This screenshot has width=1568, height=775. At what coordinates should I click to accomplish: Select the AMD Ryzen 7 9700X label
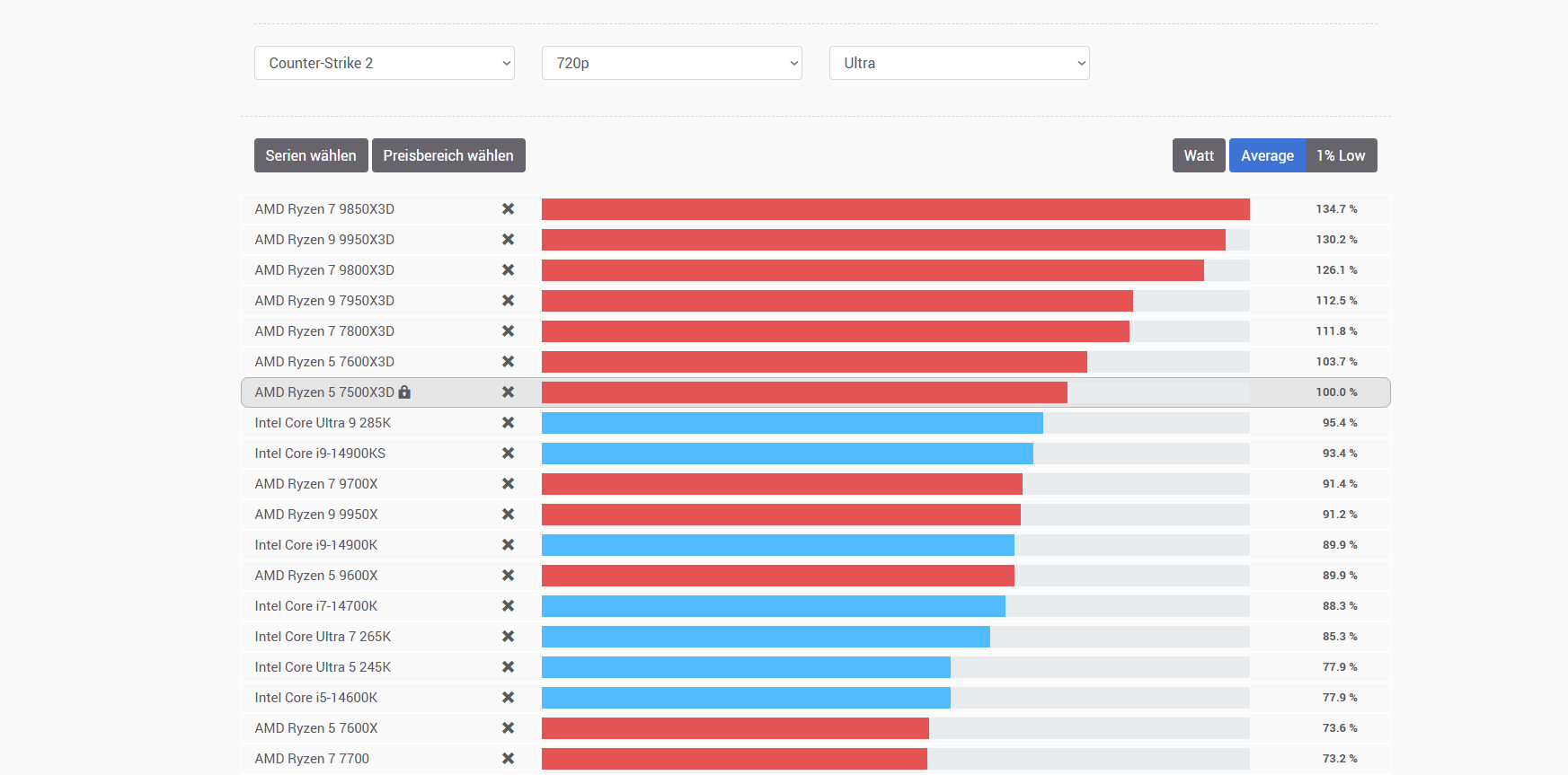[x=316, y=484]
